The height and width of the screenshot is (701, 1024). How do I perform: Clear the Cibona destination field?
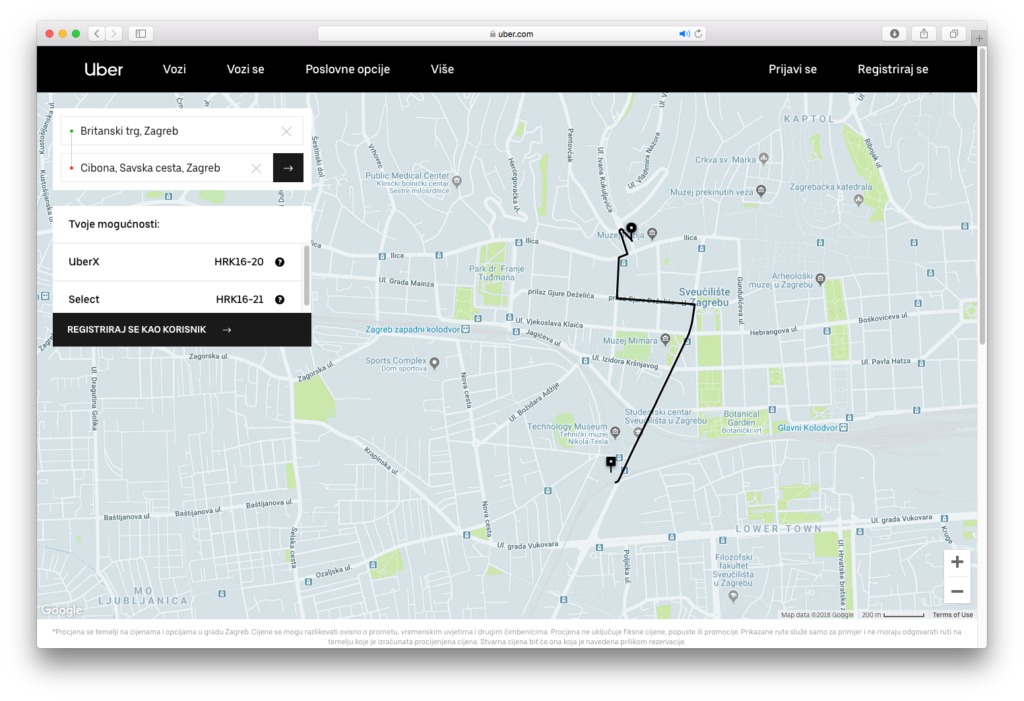[x=256, y=168]
